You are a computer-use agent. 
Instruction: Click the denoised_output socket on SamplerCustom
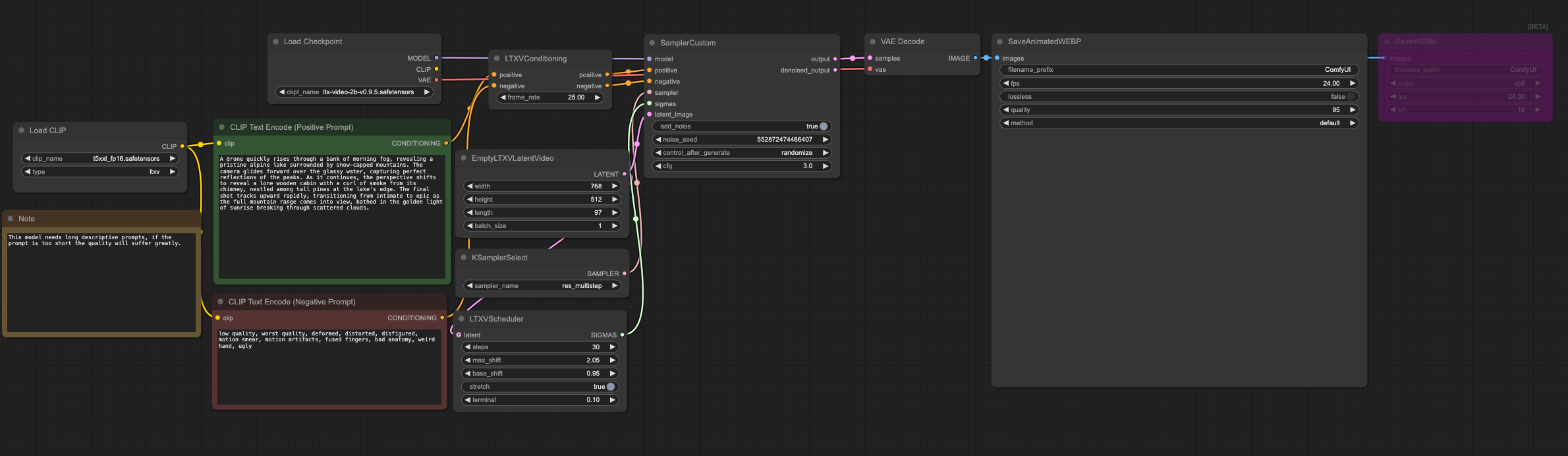[835, 70]
